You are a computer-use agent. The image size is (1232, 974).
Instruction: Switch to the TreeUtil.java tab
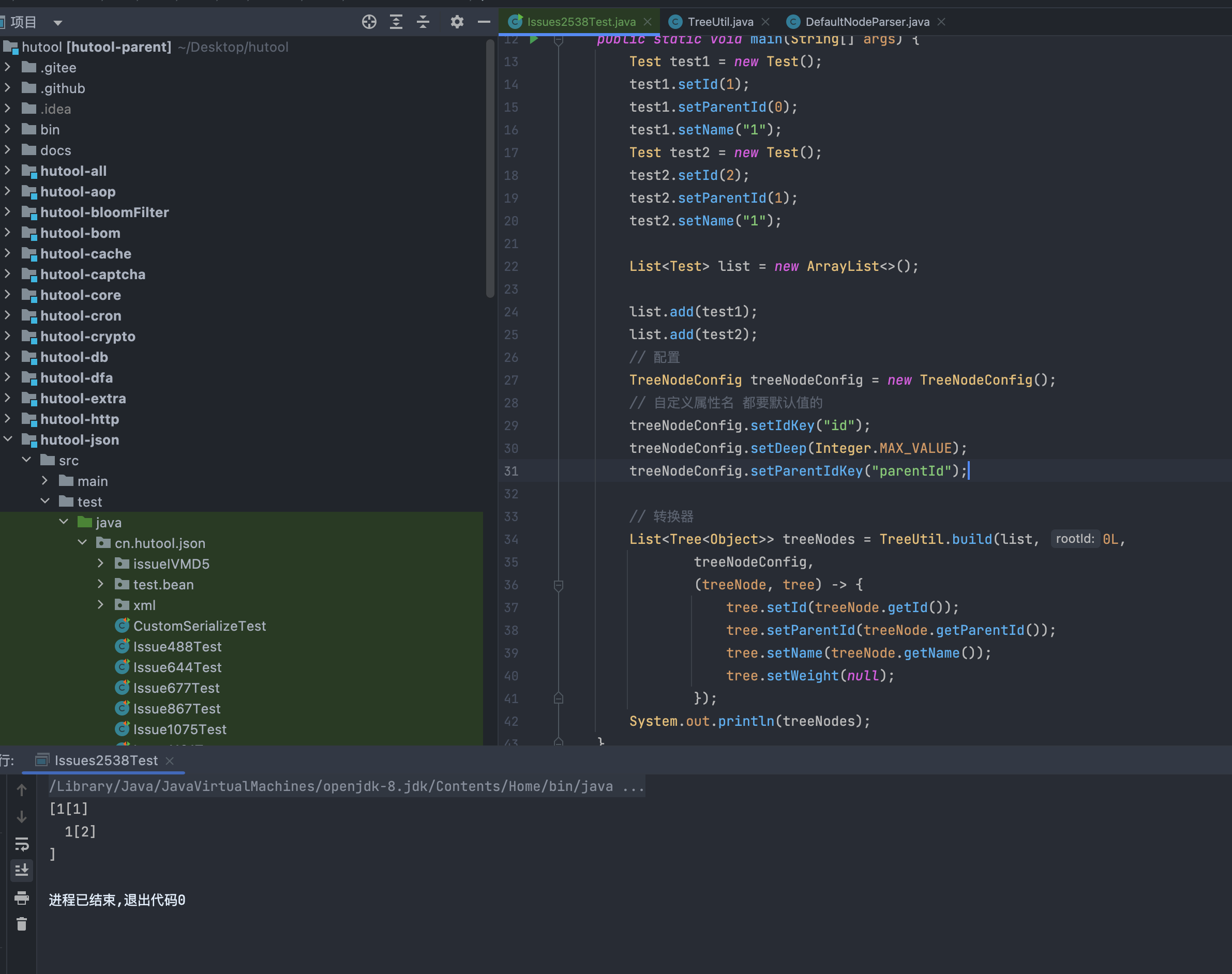pos(720,22)
